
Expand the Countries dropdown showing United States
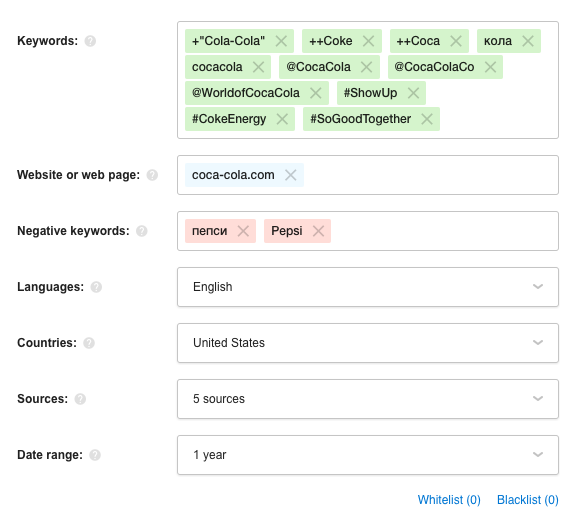click(368, 343)
